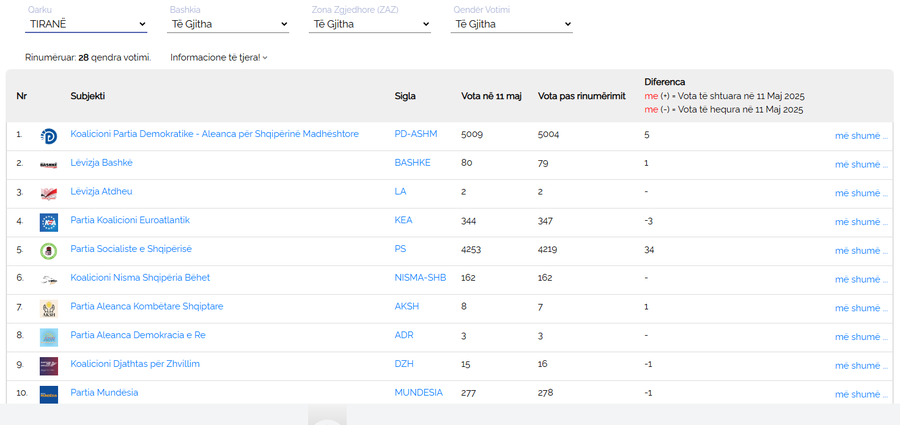Open Koalicioni Partia Demokratike link
This screenshot has height=425, width=900.
(215, 134)
